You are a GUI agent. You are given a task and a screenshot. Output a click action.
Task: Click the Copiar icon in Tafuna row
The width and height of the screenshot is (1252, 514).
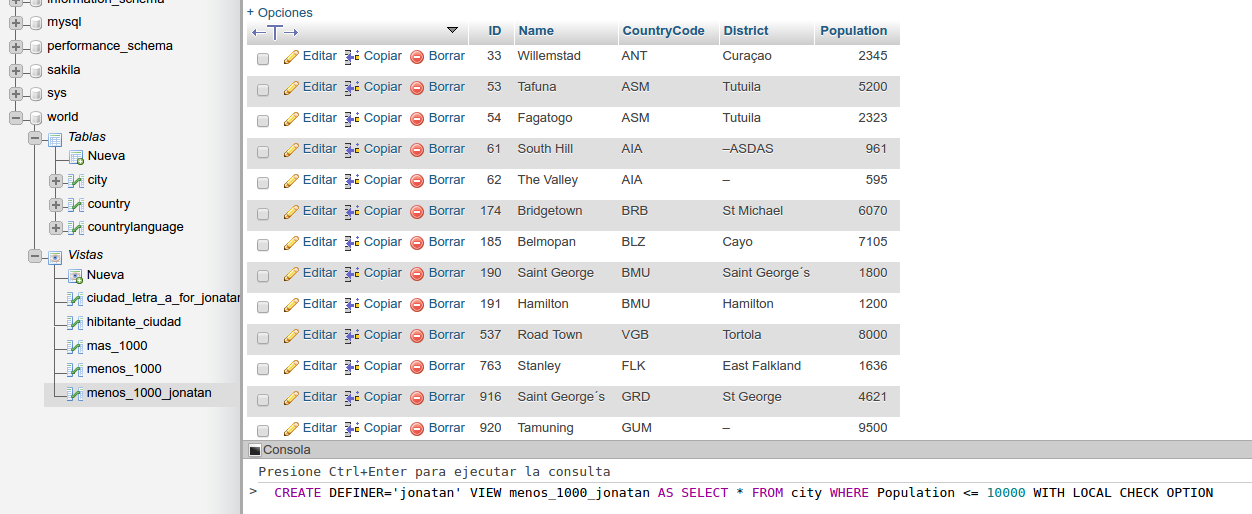(x=352, y=88)
